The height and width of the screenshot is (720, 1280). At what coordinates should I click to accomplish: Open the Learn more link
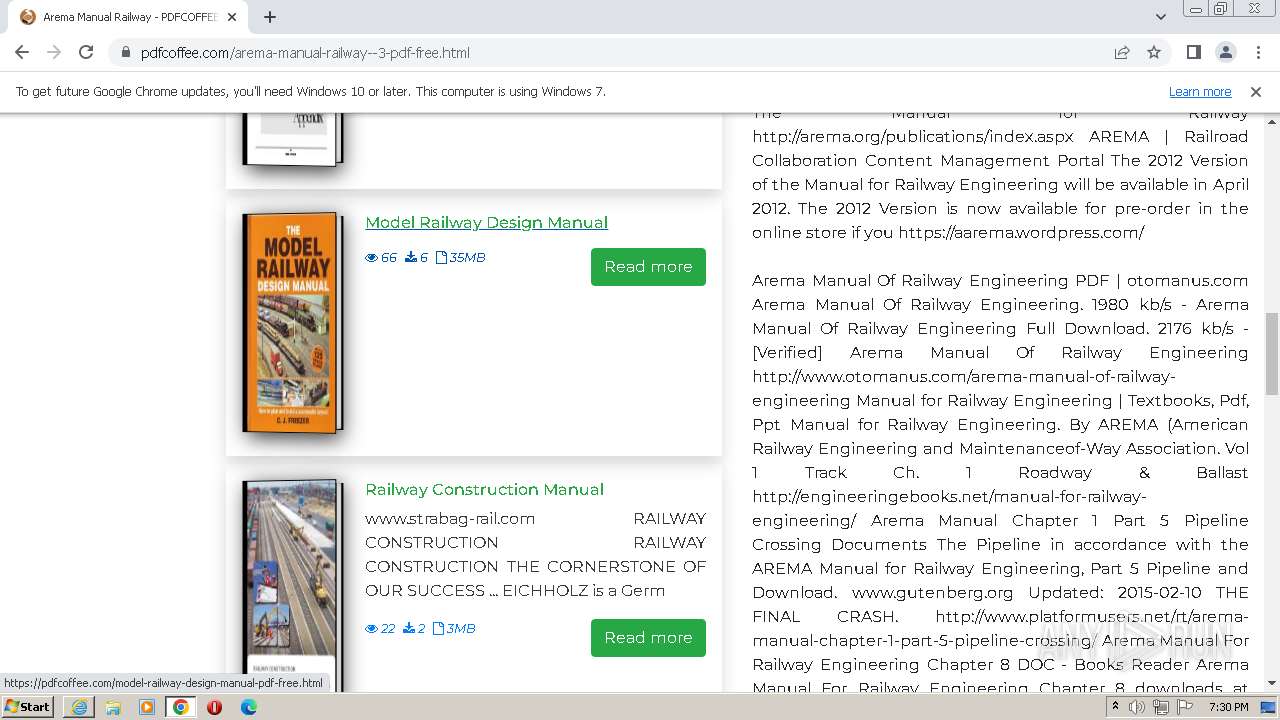(x=1200, y=91)
